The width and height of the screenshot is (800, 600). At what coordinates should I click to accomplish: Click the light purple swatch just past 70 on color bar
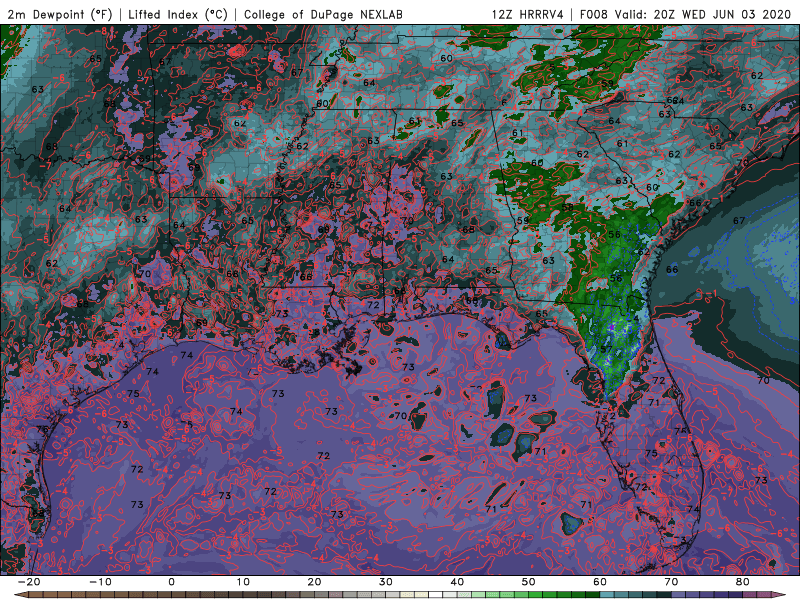(679, 595)
